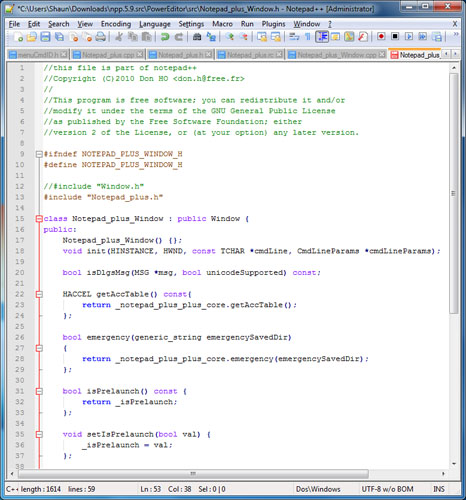Toggle the highlighted indent guide button
466x500 pixels.
[322, 37]
